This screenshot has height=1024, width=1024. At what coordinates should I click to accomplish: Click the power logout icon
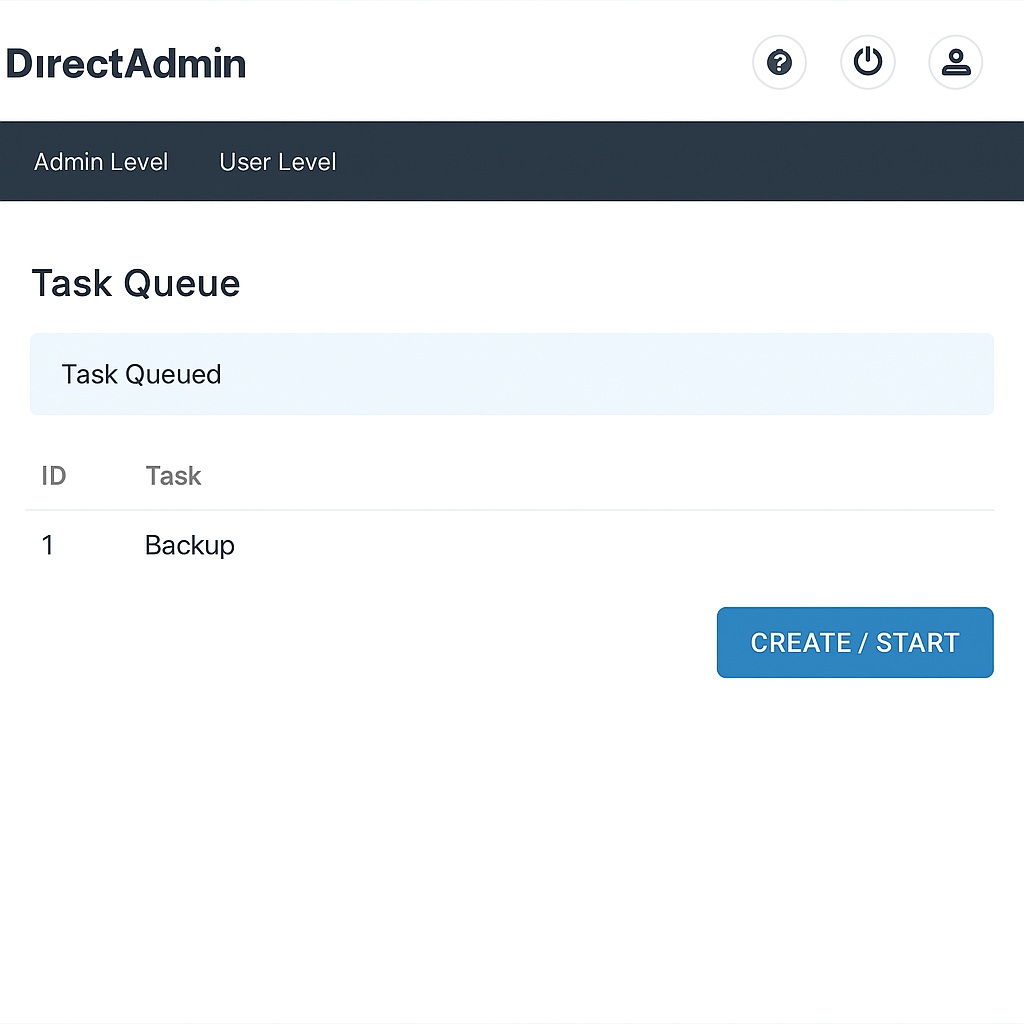(867, 63)
